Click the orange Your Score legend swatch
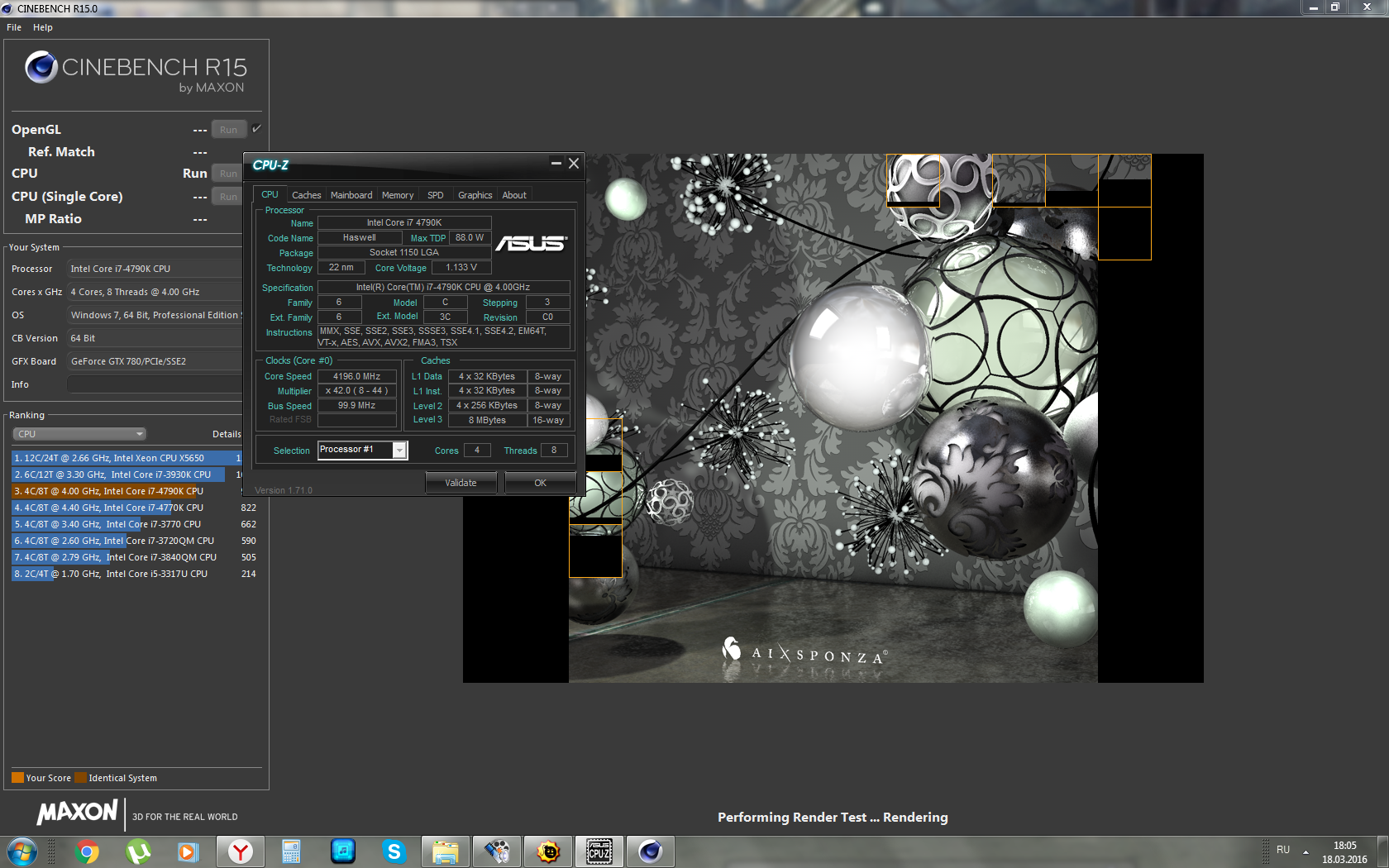 (17, 777)
